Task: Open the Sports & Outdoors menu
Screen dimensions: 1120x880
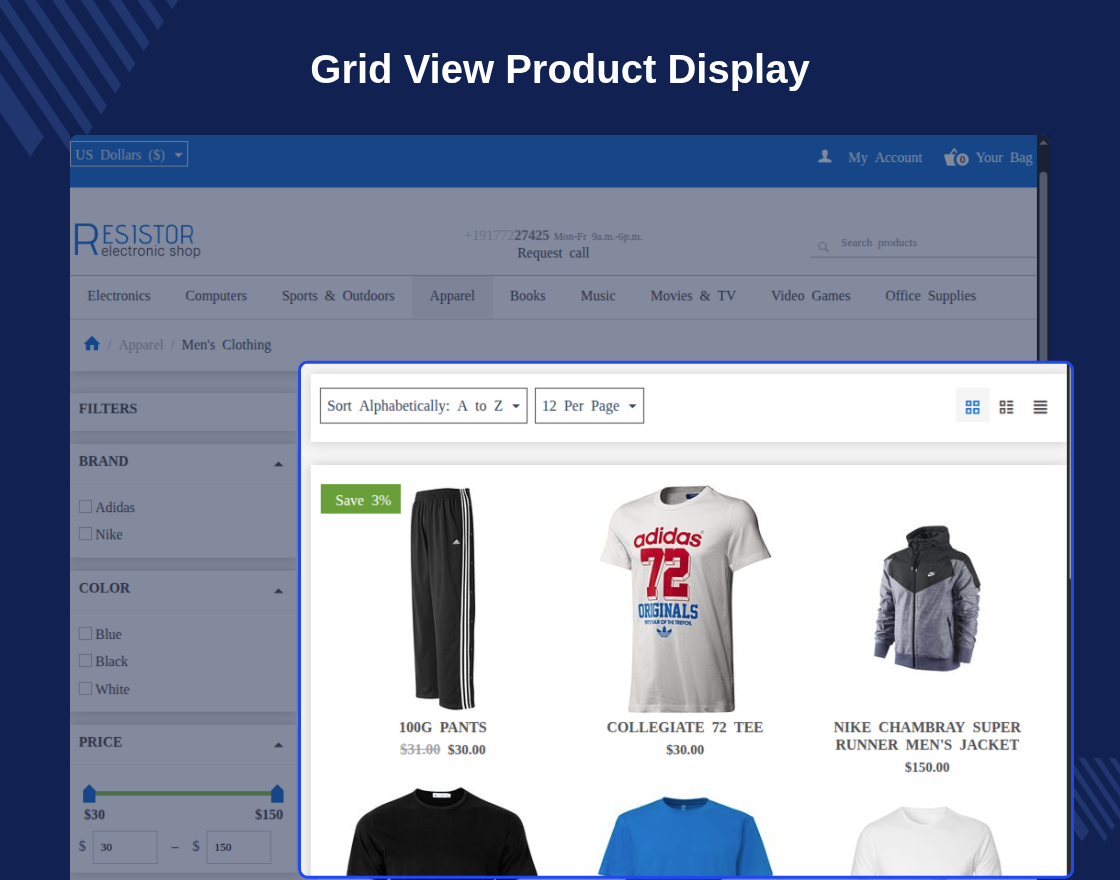Action: (338, 296)
